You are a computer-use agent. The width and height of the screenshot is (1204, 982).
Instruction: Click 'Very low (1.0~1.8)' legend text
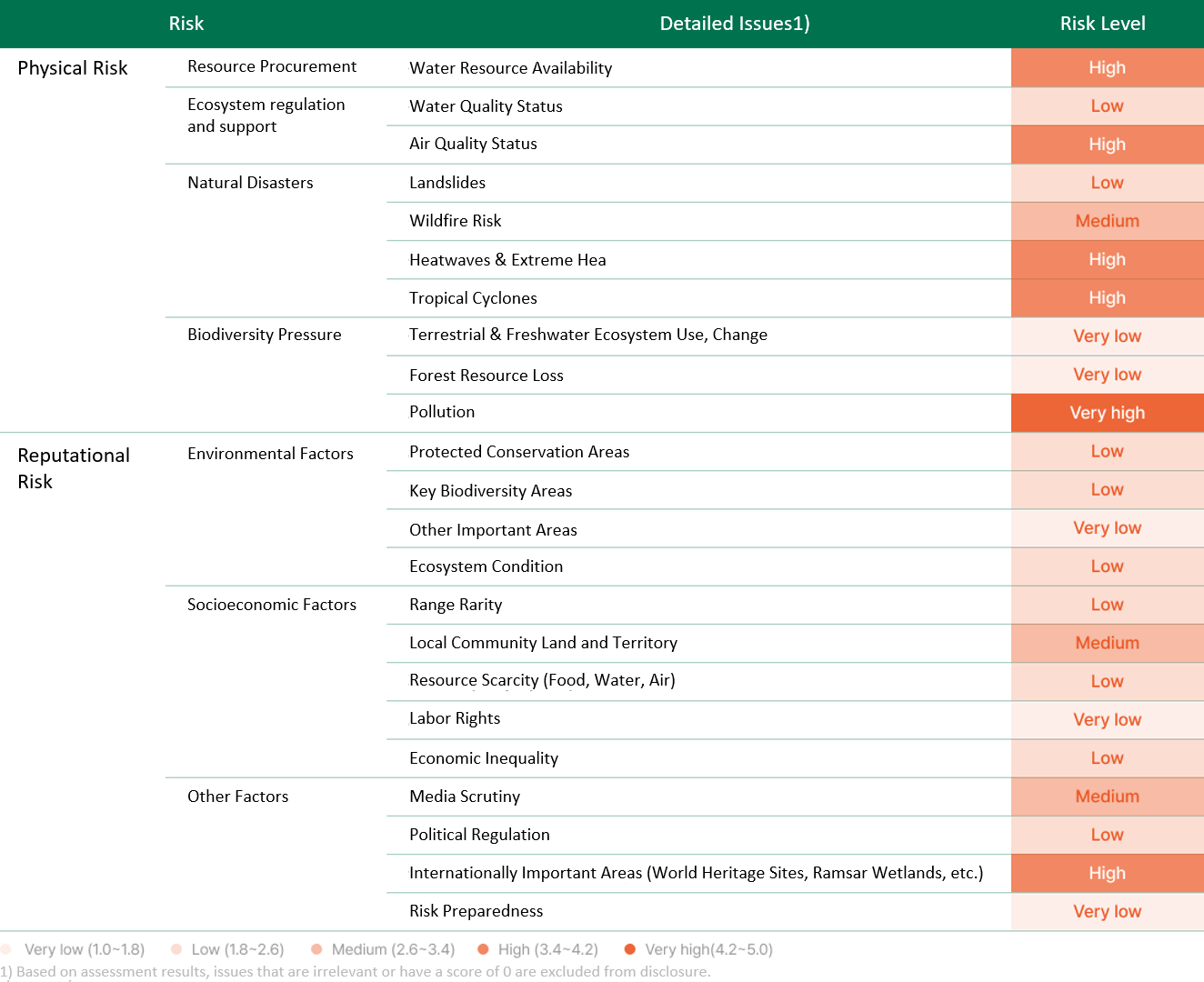pos(85,949)
